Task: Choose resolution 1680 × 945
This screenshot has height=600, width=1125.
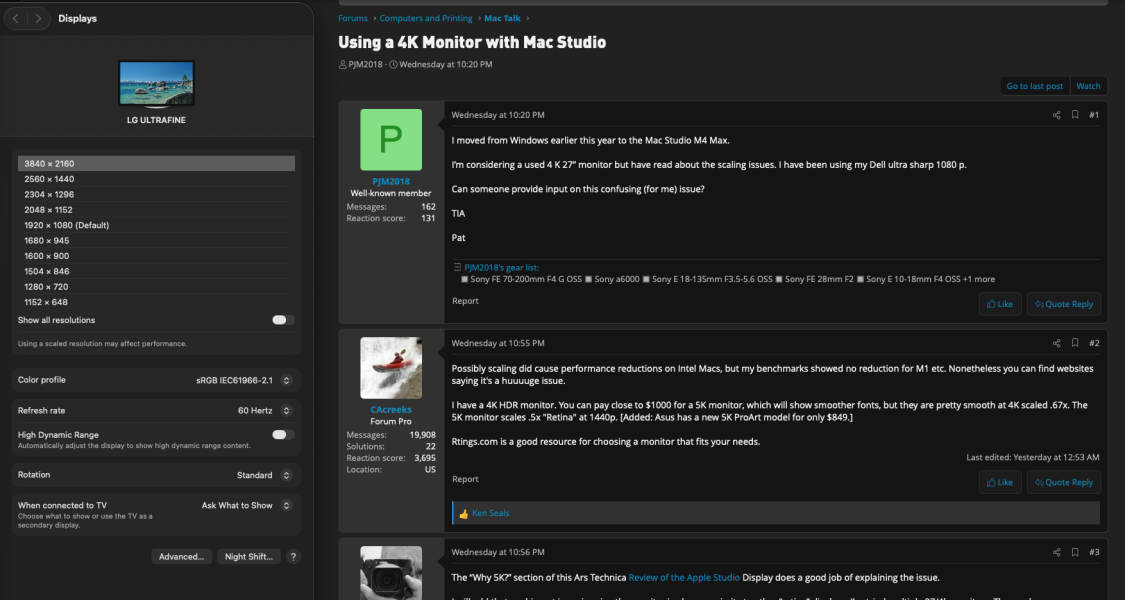Action: [x=156, y=240]
